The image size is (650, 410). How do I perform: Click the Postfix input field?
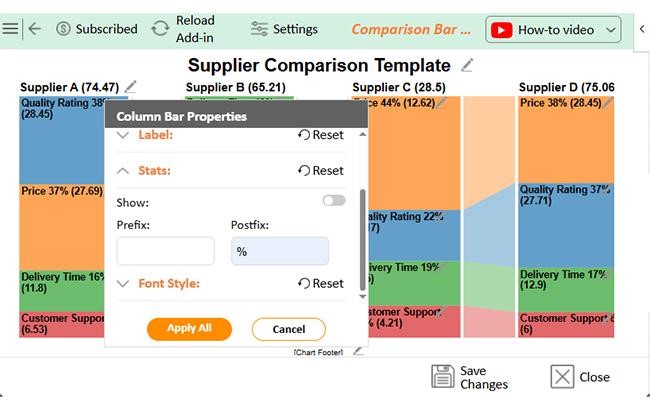(279, 251)
